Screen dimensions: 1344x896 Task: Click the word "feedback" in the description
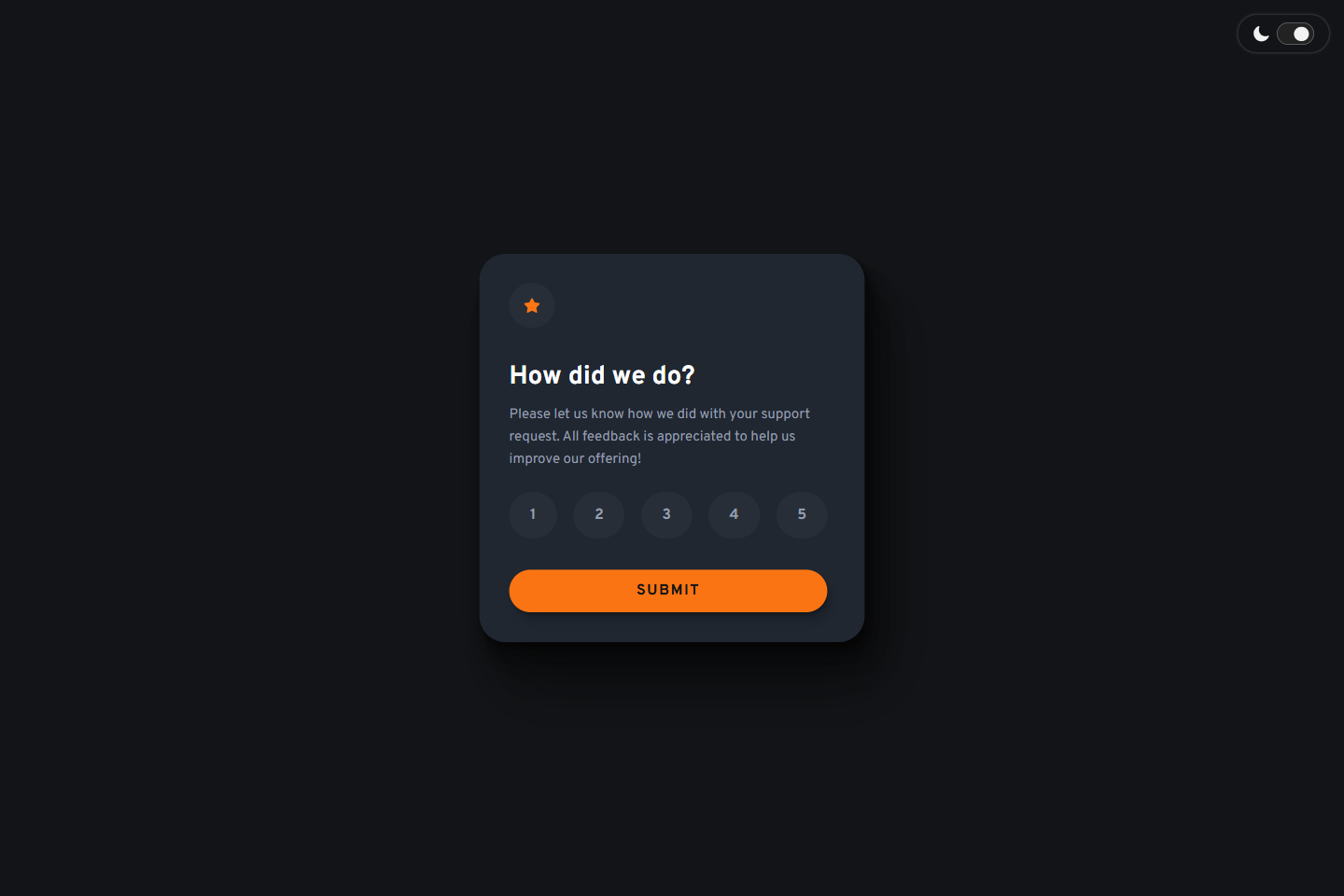[x=611, y=436]
